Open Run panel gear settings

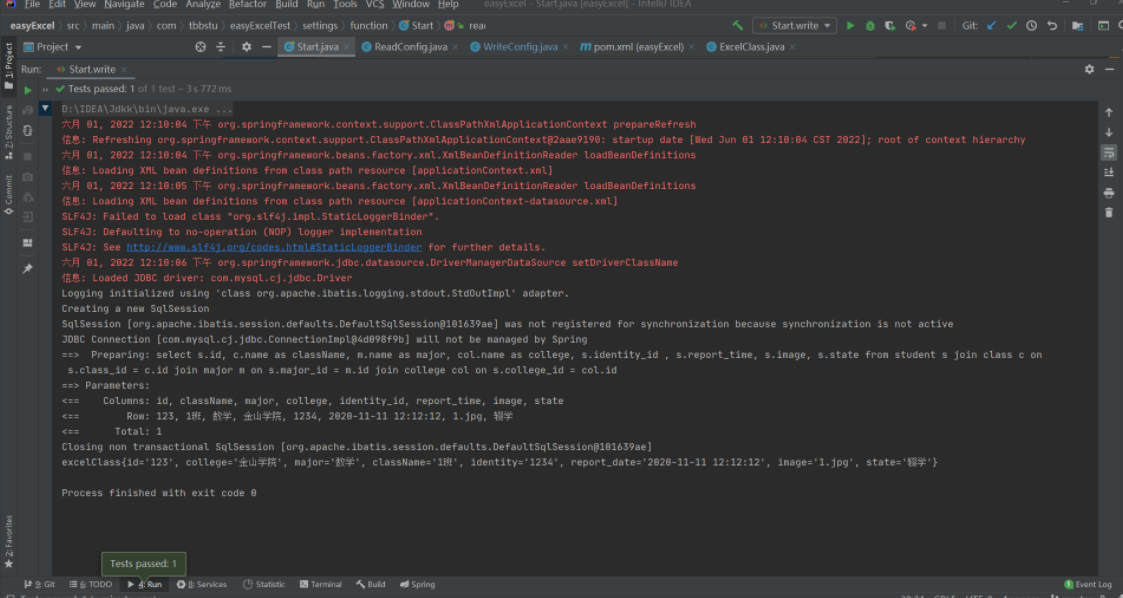point(1089,69)
